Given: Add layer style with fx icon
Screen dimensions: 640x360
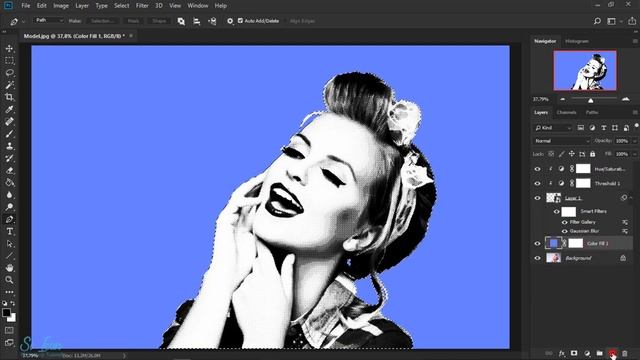Looking at the screenshot, I should coord(562,353).
